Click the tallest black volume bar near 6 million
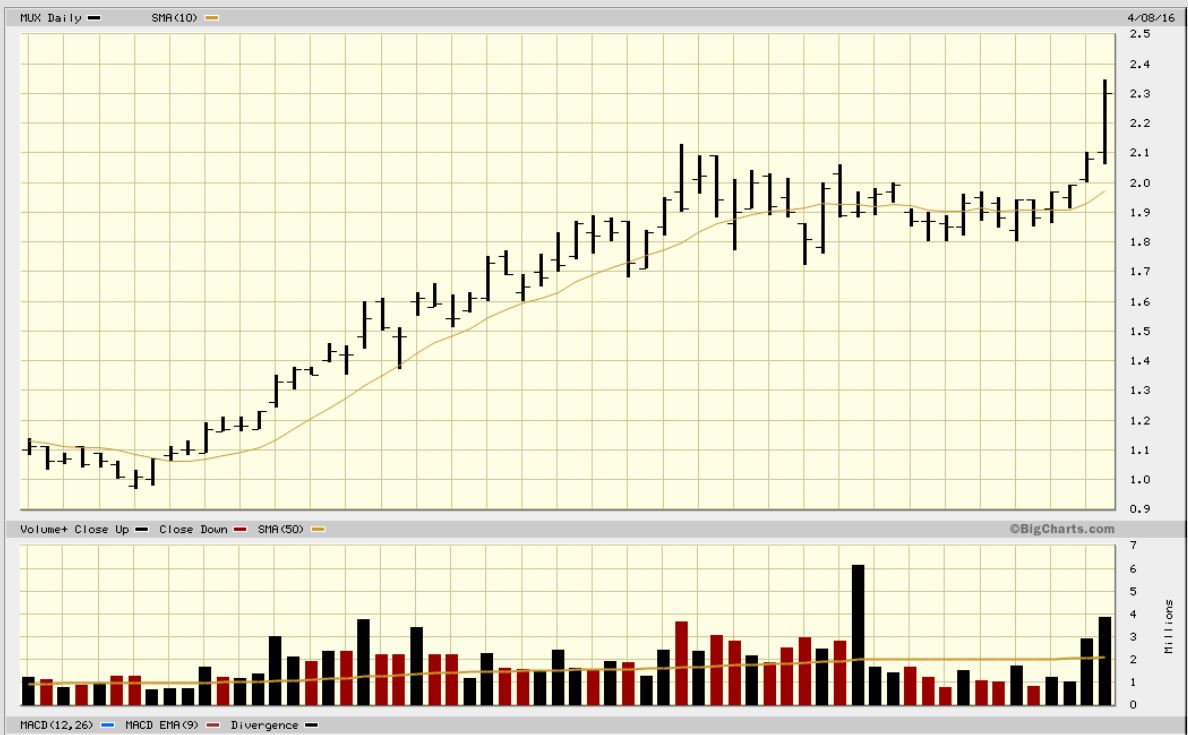This screenshot has height=735, width=1188. click(x=858, y=635)
